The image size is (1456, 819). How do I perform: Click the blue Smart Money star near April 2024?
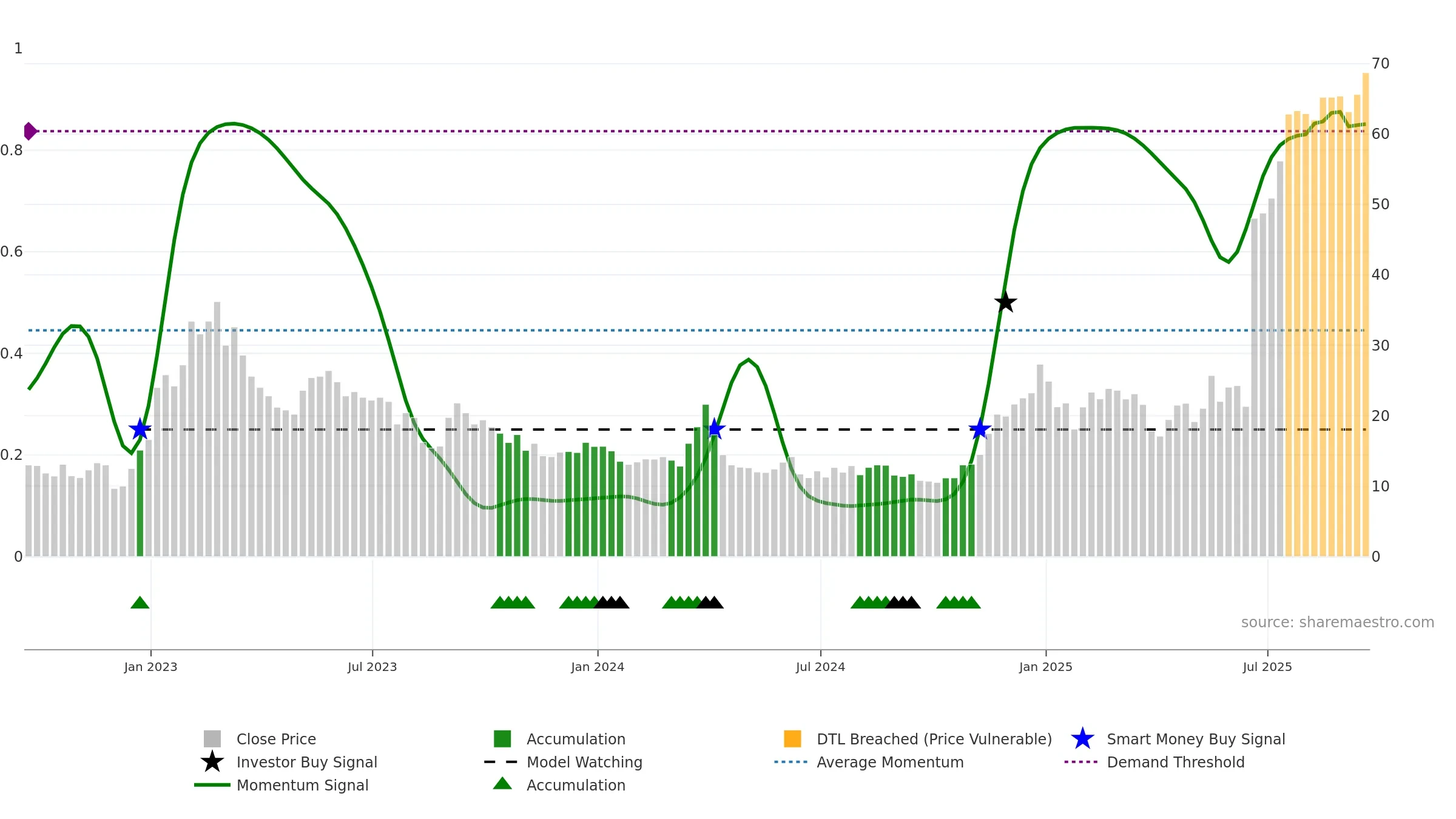click(715, 429)
